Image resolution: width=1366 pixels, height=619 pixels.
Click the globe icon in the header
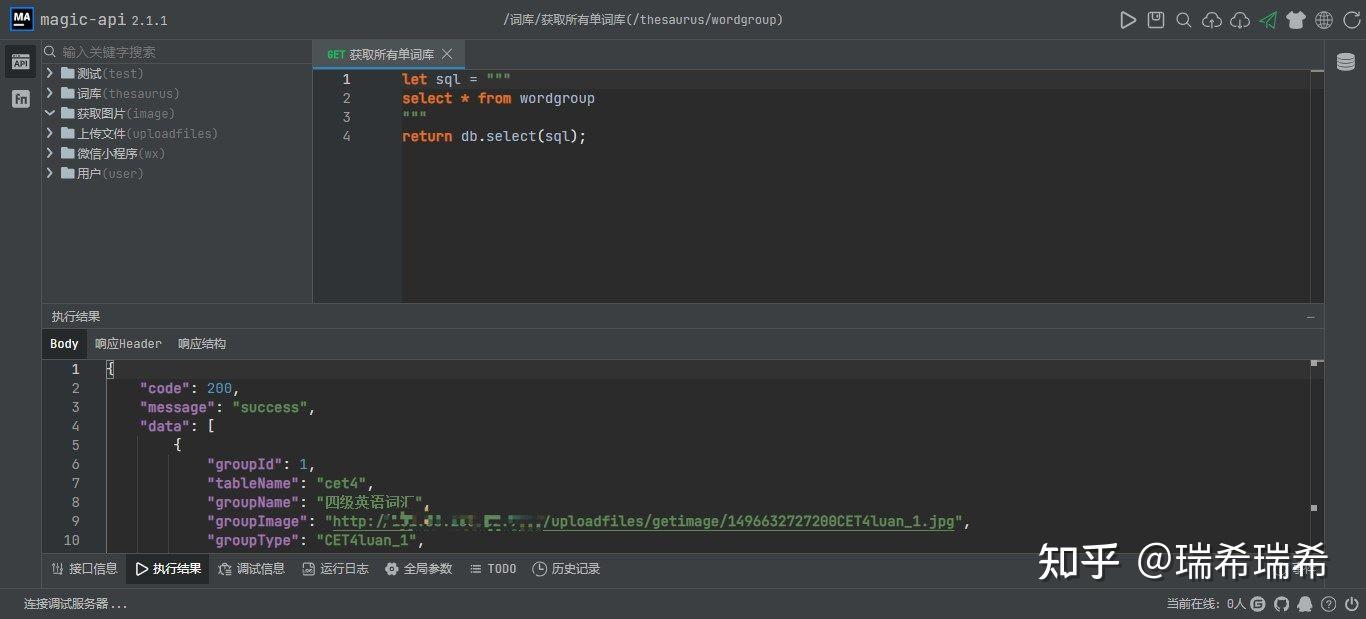[x=1324, y=20]
